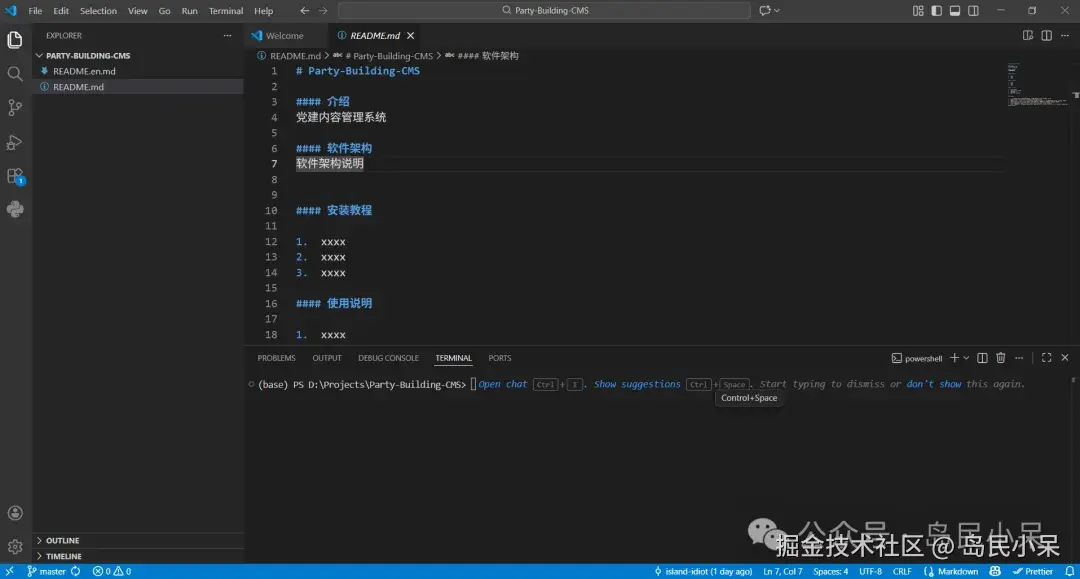Viewport: 1080px width, 579px height.
Task: Change the CRLF end of line sequence
Action: pyautogui.click(x=902, y=571)
